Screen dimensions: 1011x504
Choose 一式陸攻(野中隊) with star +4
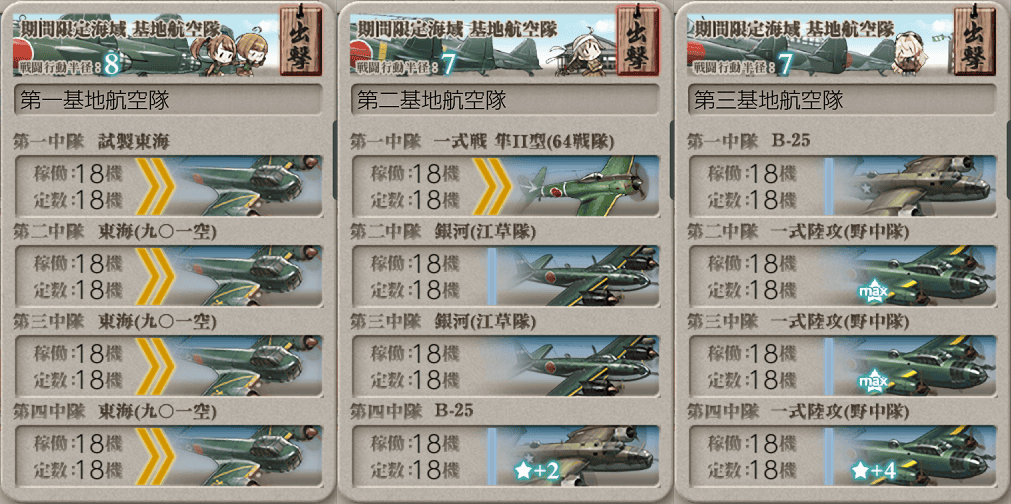pos(841,456)
